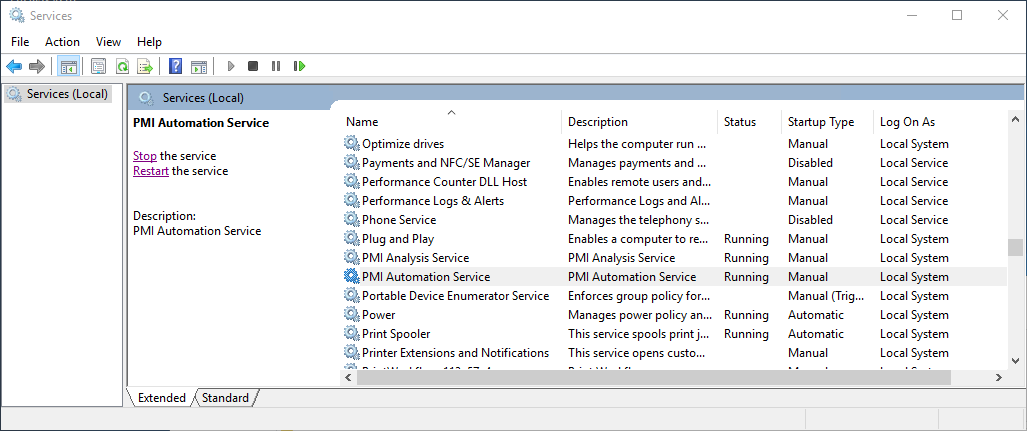Click the Pause Service toolbar icon
The width and height of the screenshot is (1027, 431).
point(276,66)
